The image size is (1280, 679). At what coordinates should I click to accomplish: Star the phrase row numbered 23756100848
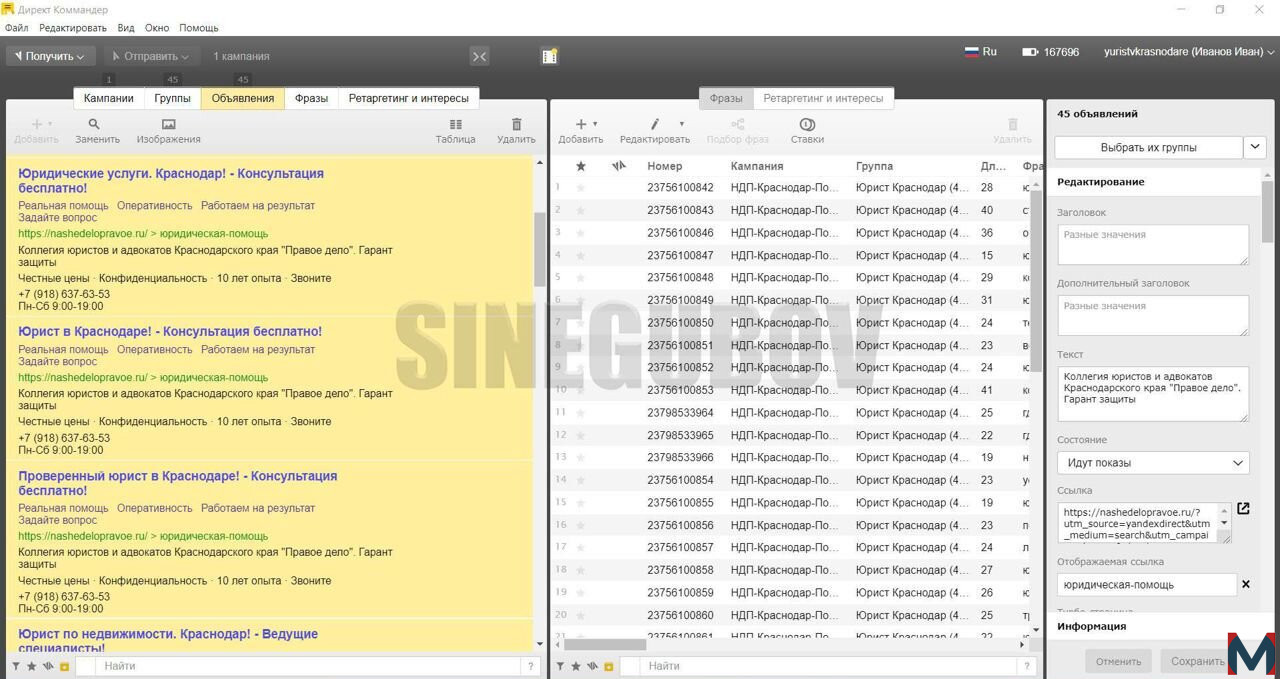580,278
